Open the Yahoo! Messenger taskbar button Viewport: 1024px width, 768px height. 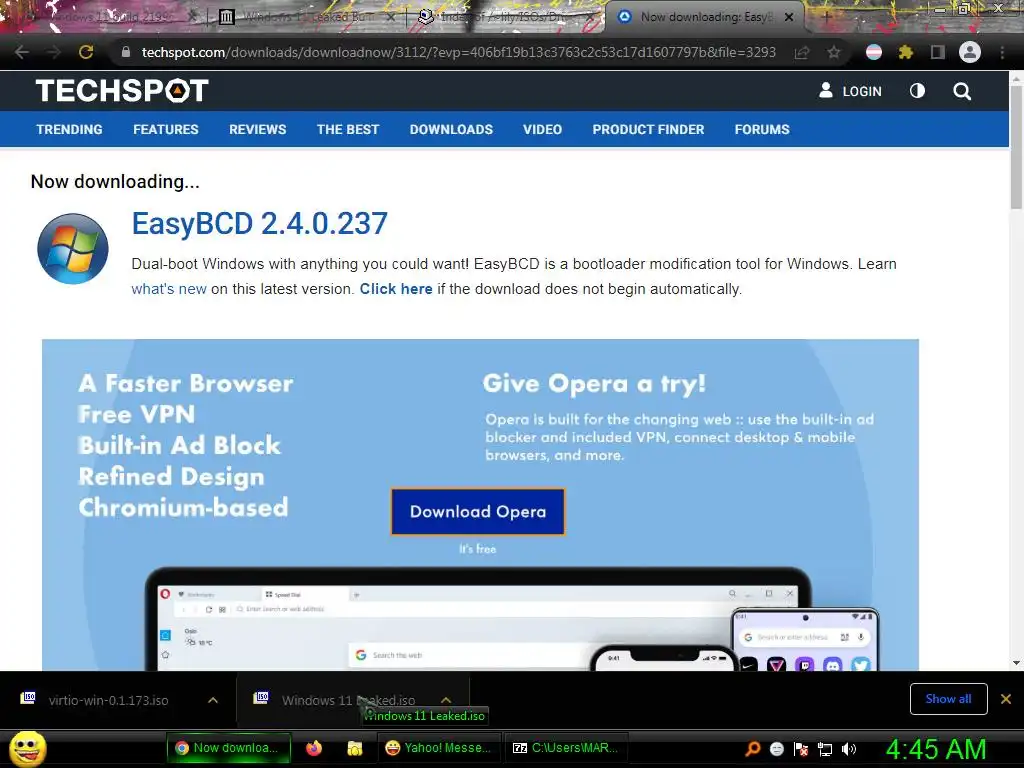[x=438, y=748]
